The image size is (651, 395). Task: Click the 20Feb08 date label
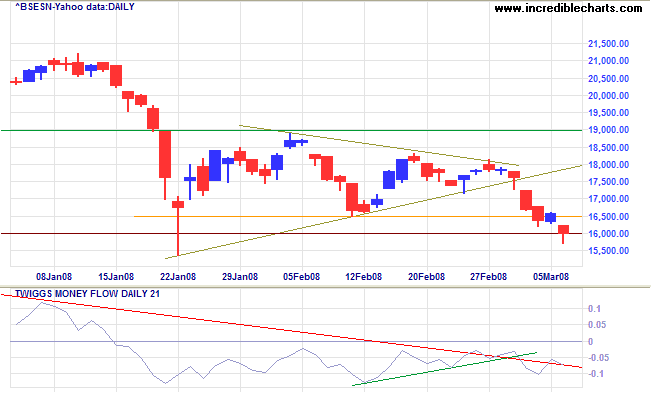tap(426, 277)
